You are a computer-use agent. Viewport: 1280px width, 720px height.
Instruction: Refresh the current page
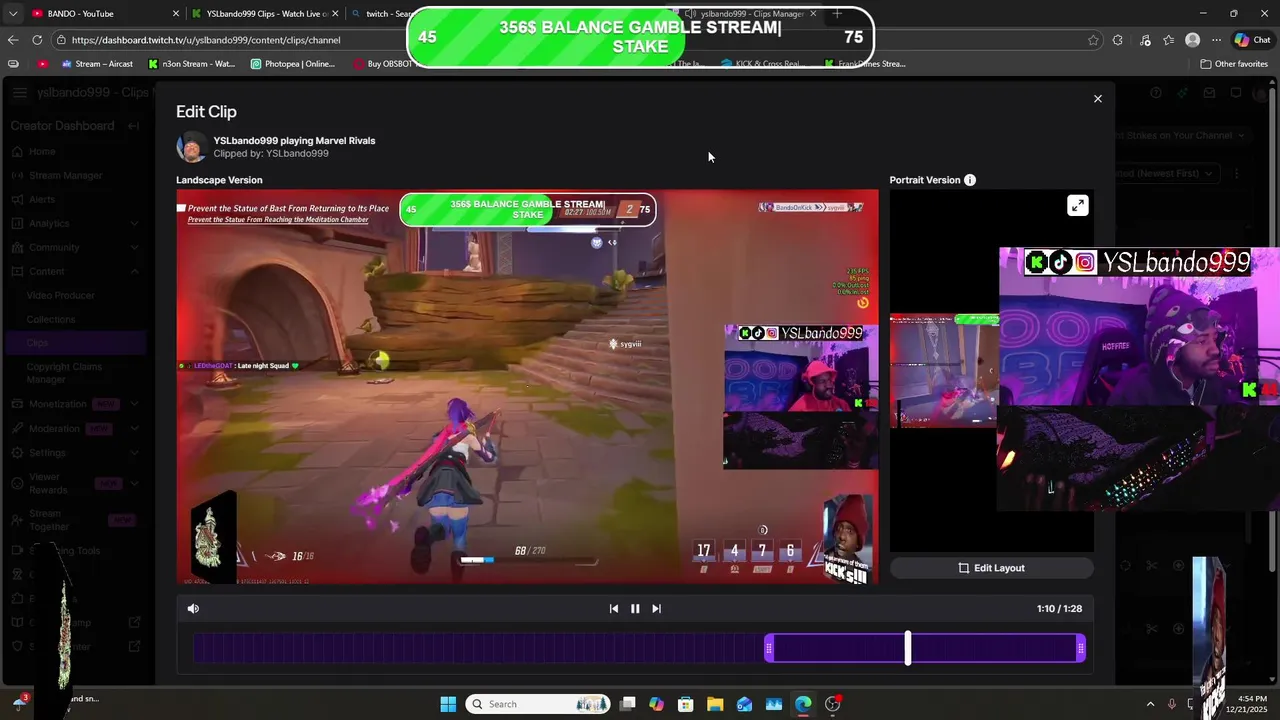click(37, 40)
